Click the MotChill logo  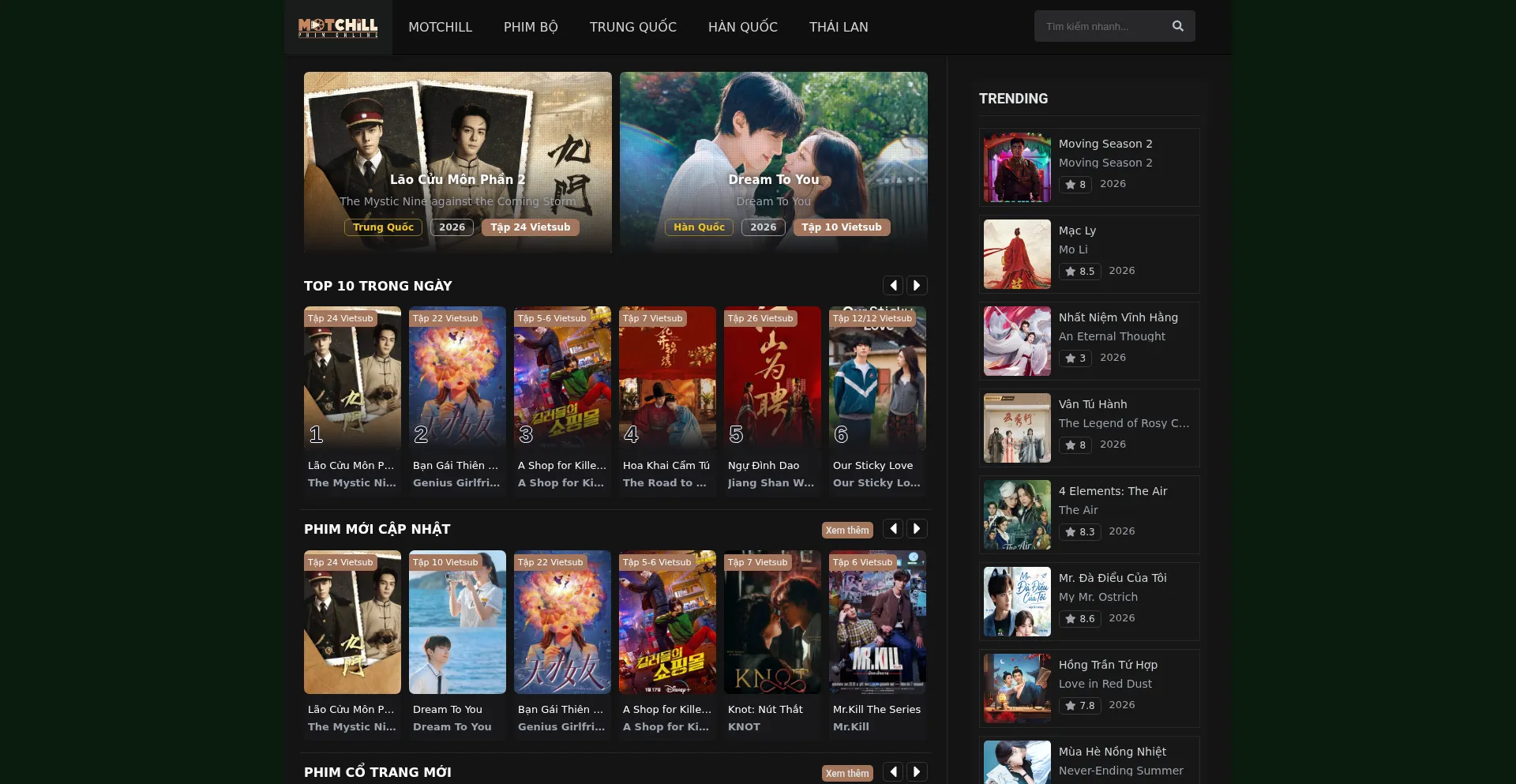tap(338, 28)
